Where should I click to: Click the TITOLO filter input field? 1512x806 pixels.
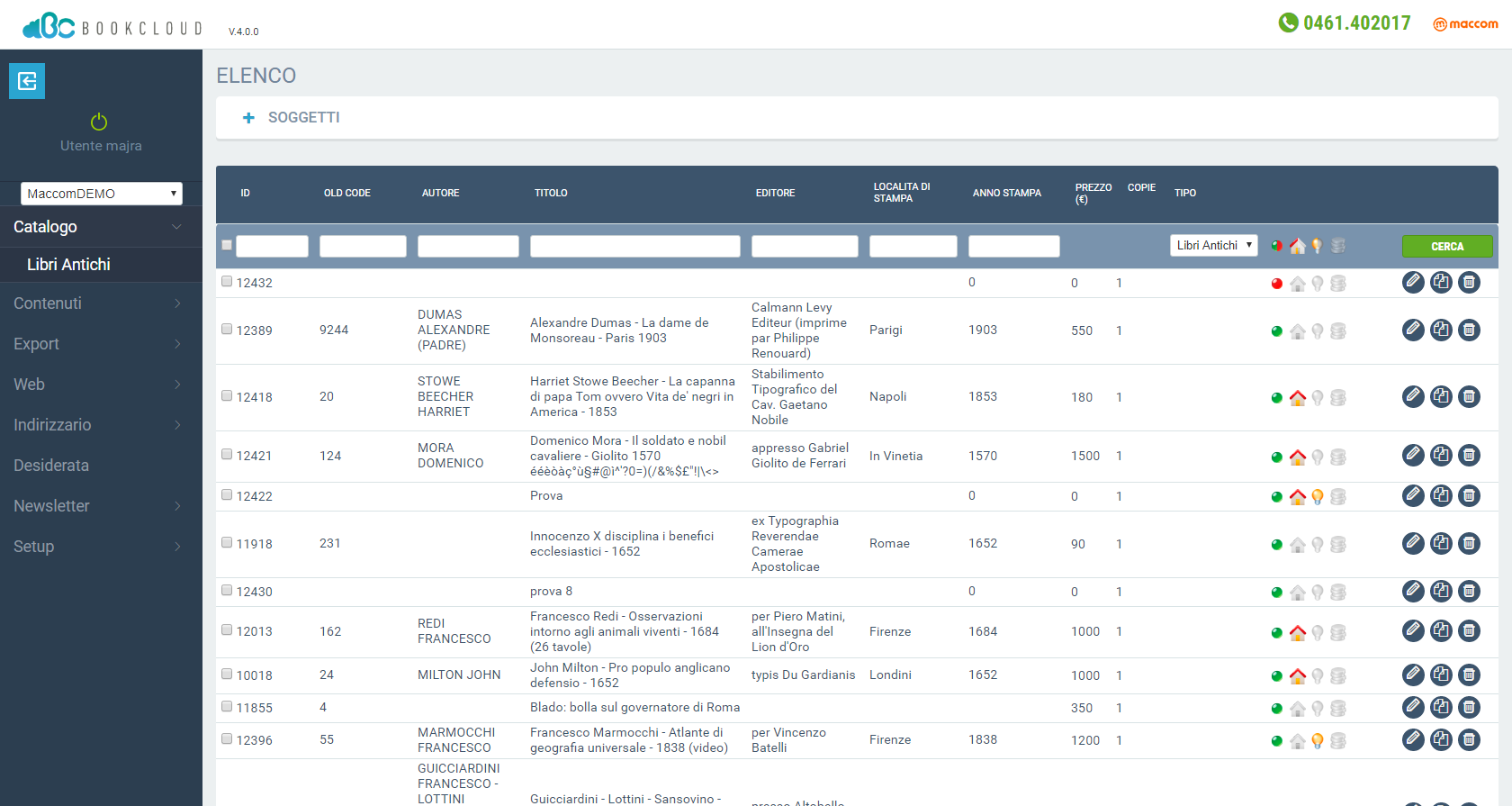pos(635,246)
